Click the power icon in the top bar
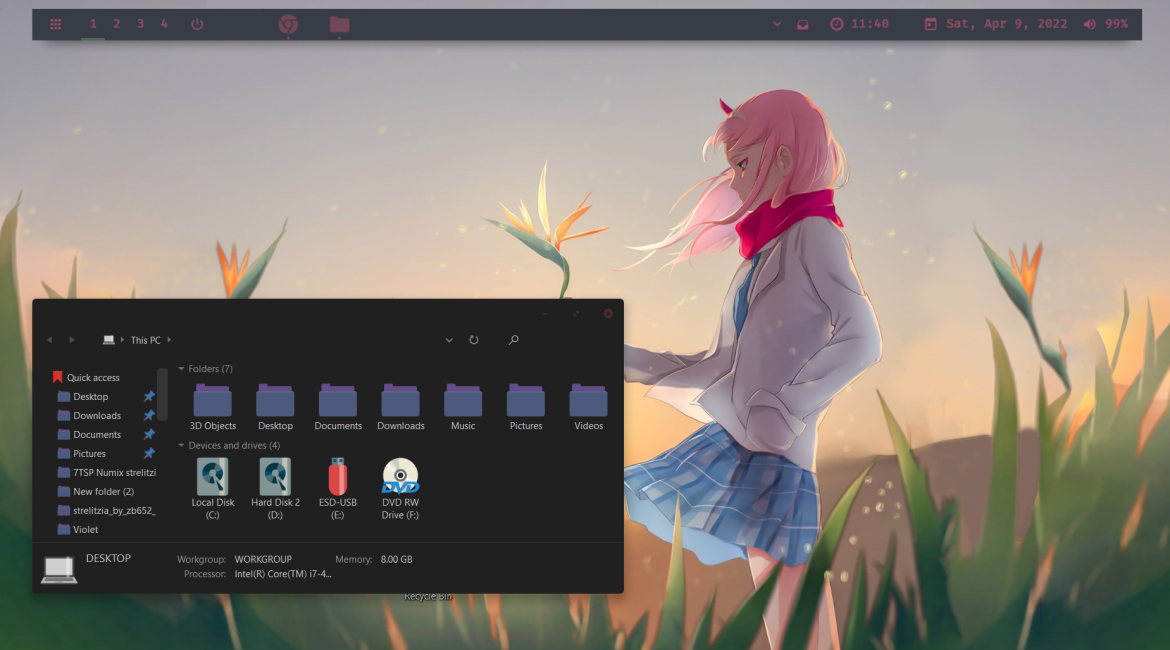This screenshot has width=1170, height=650. 197,24
